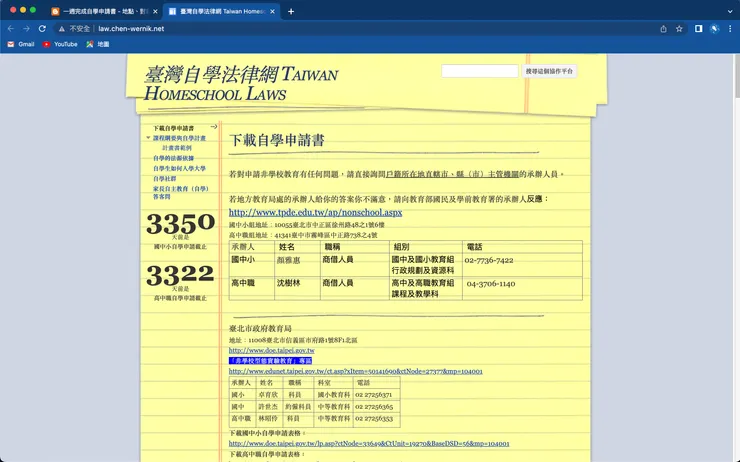Close the 臺灣自學法律網 tab

click(272, 11)
